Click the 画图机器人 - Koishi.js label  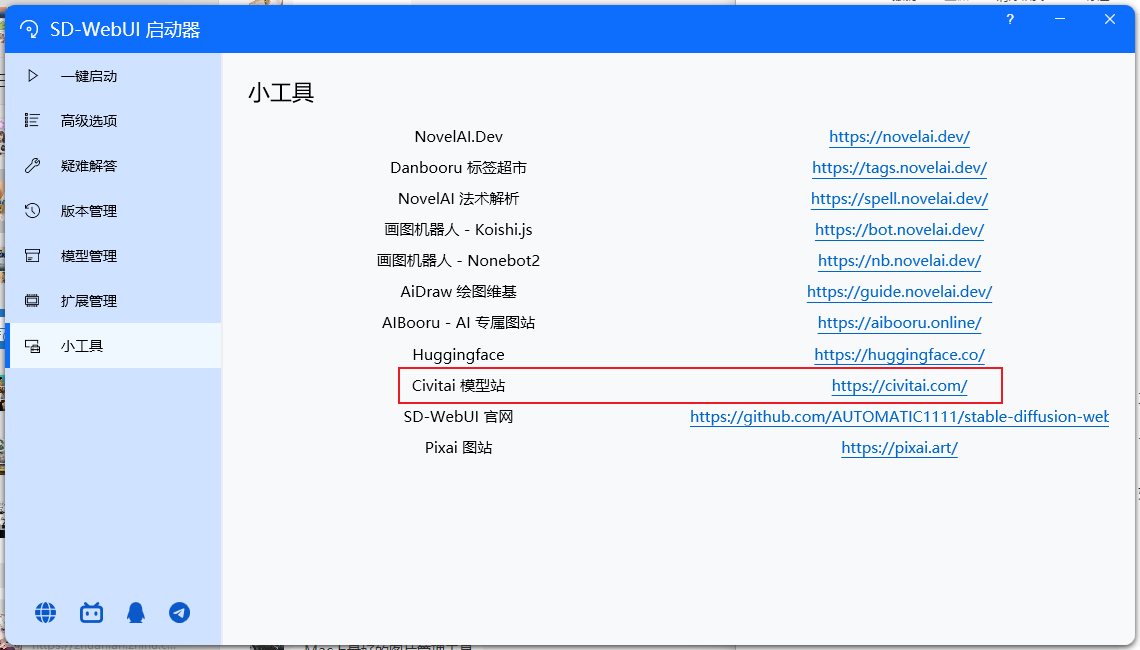coord(459,230)
